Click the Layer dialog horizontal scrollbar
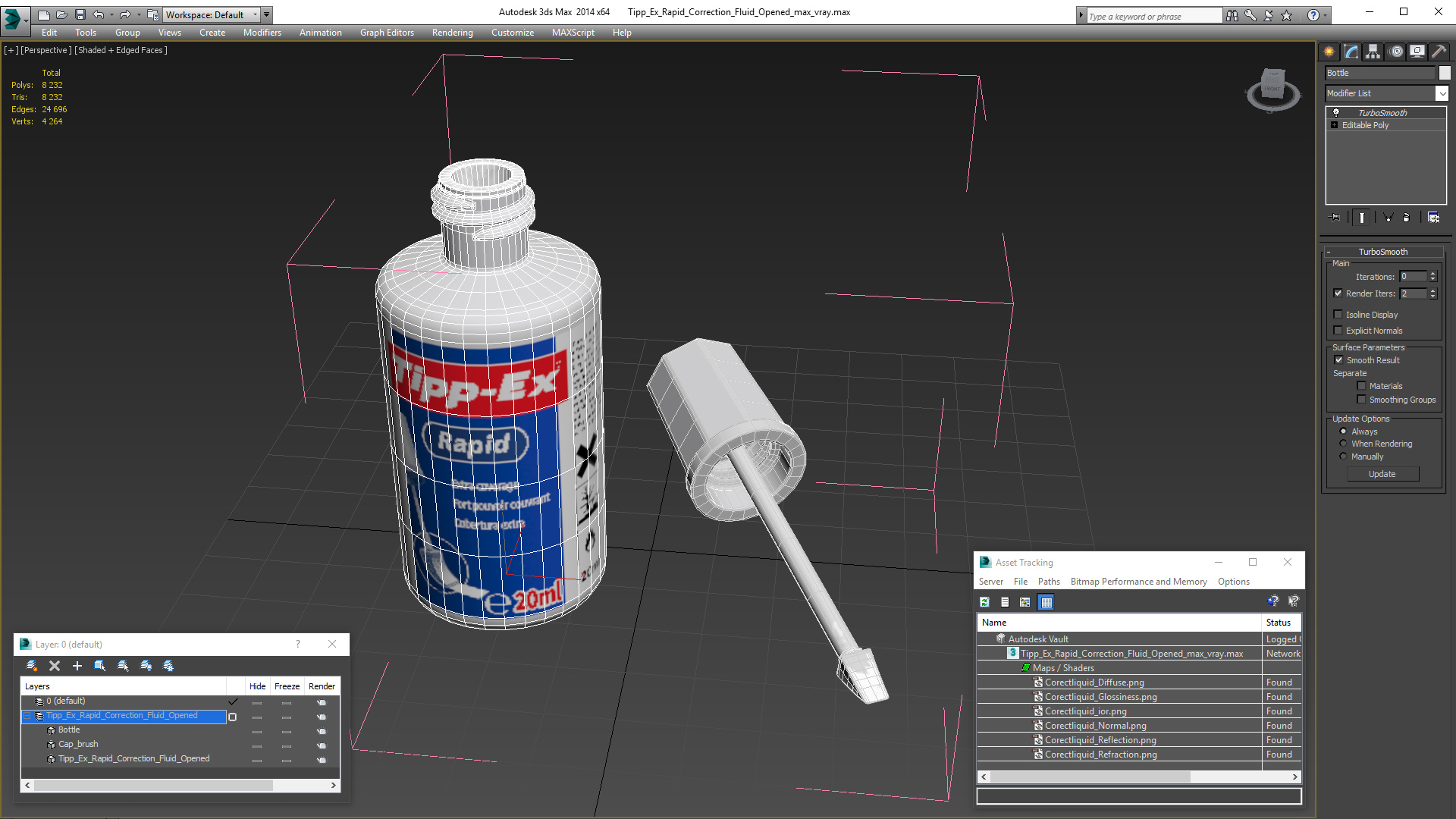This screenshot has height=819, width=1456. (180, 786)
